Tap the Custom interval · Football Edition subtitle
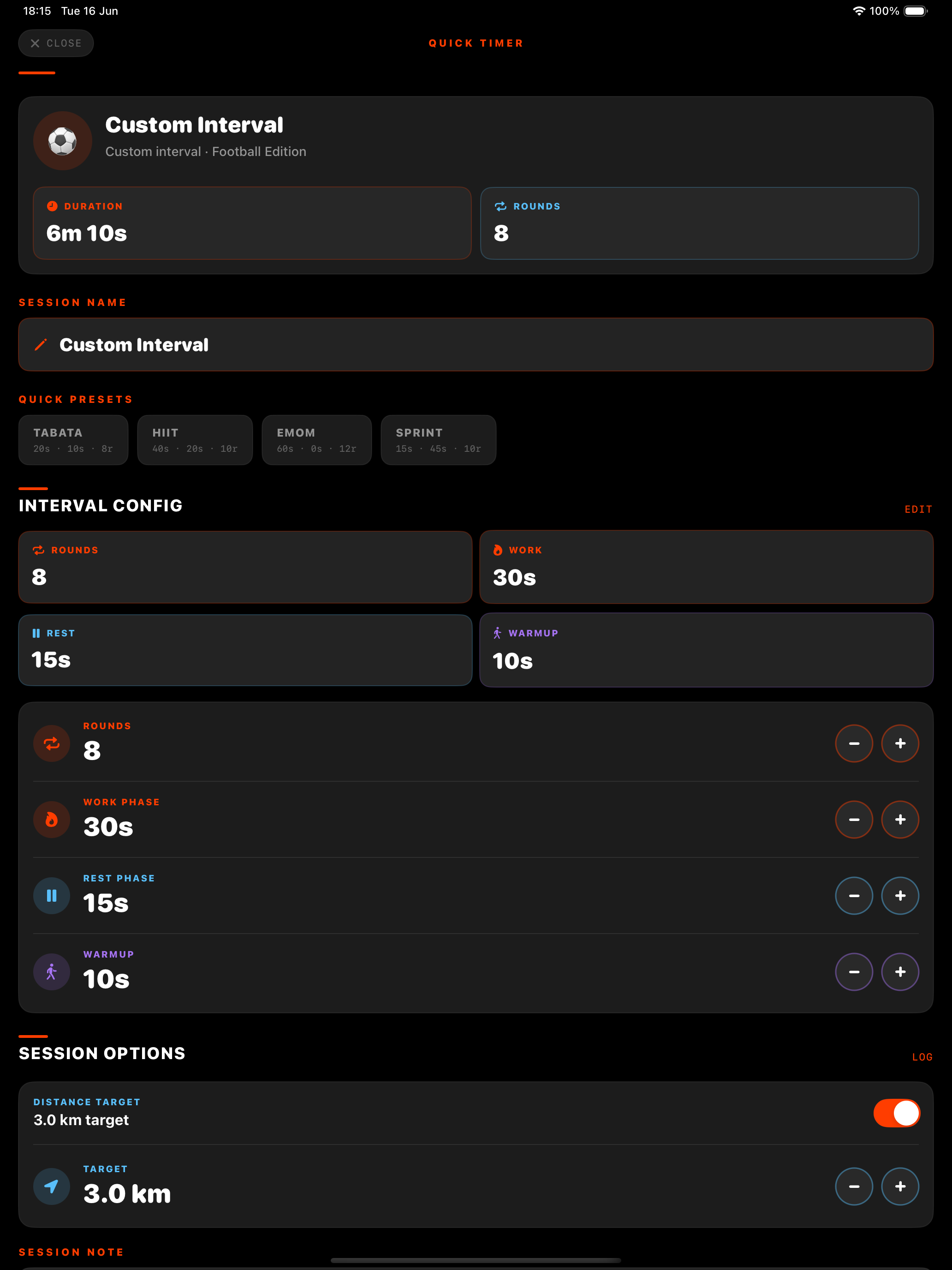 coord(206,151)
